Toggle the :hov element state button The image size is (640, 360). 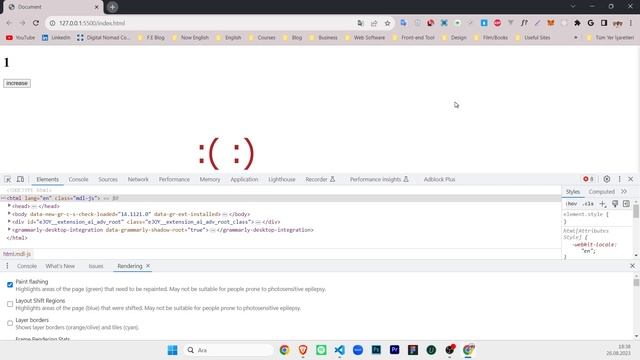[571, 203]
